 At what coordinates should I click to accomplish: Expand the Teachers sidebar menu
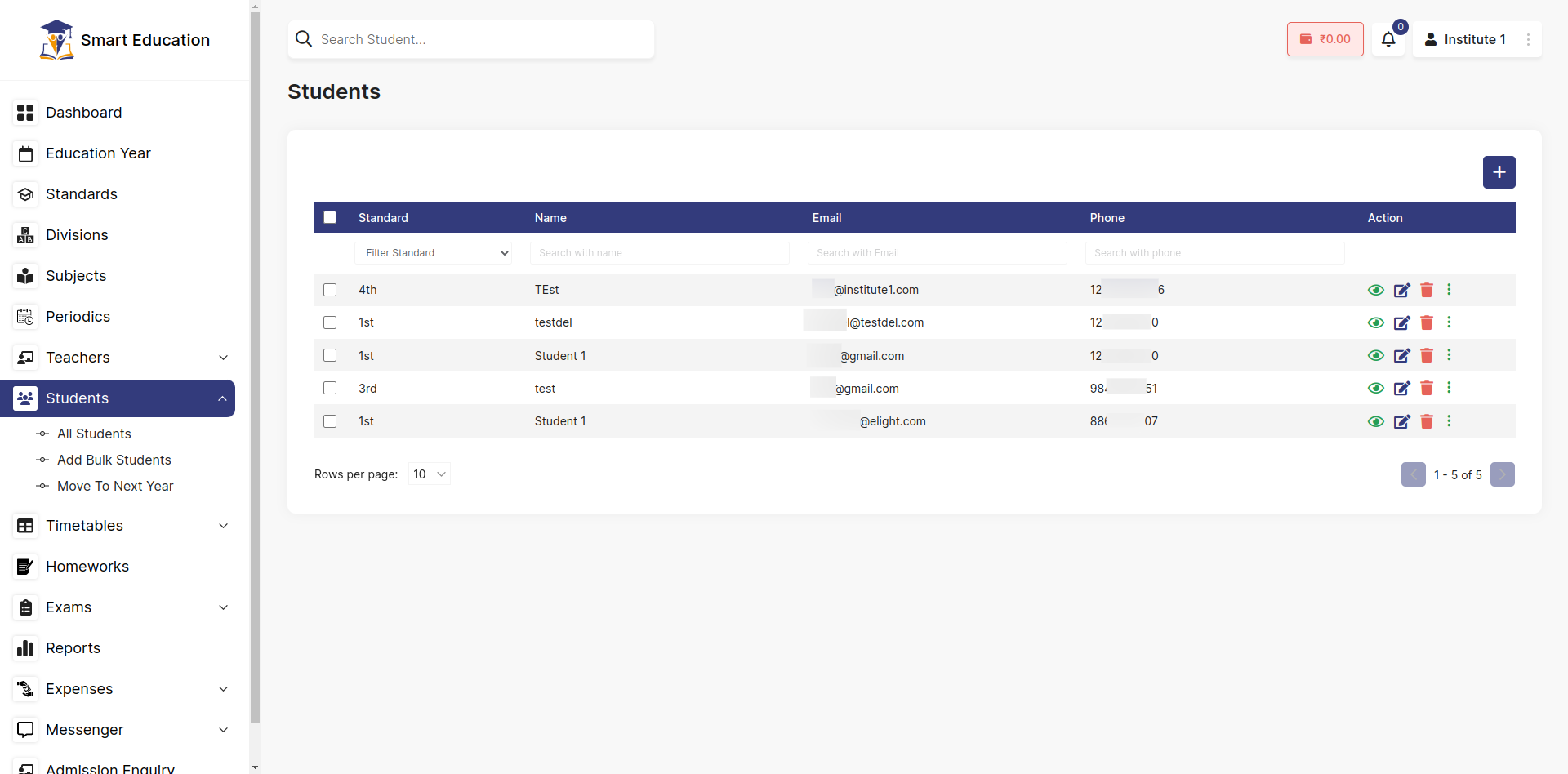122,358
